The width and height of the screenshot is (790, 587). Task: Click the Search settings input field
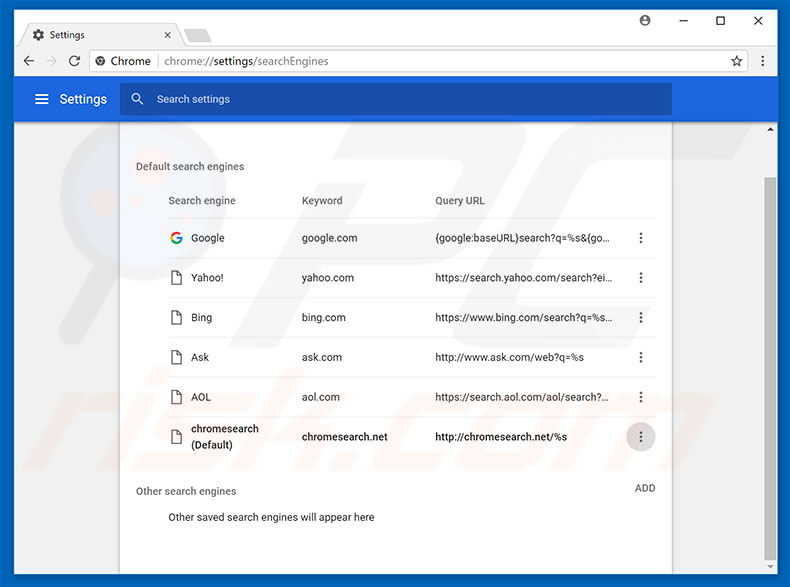(x=400, y=99)
